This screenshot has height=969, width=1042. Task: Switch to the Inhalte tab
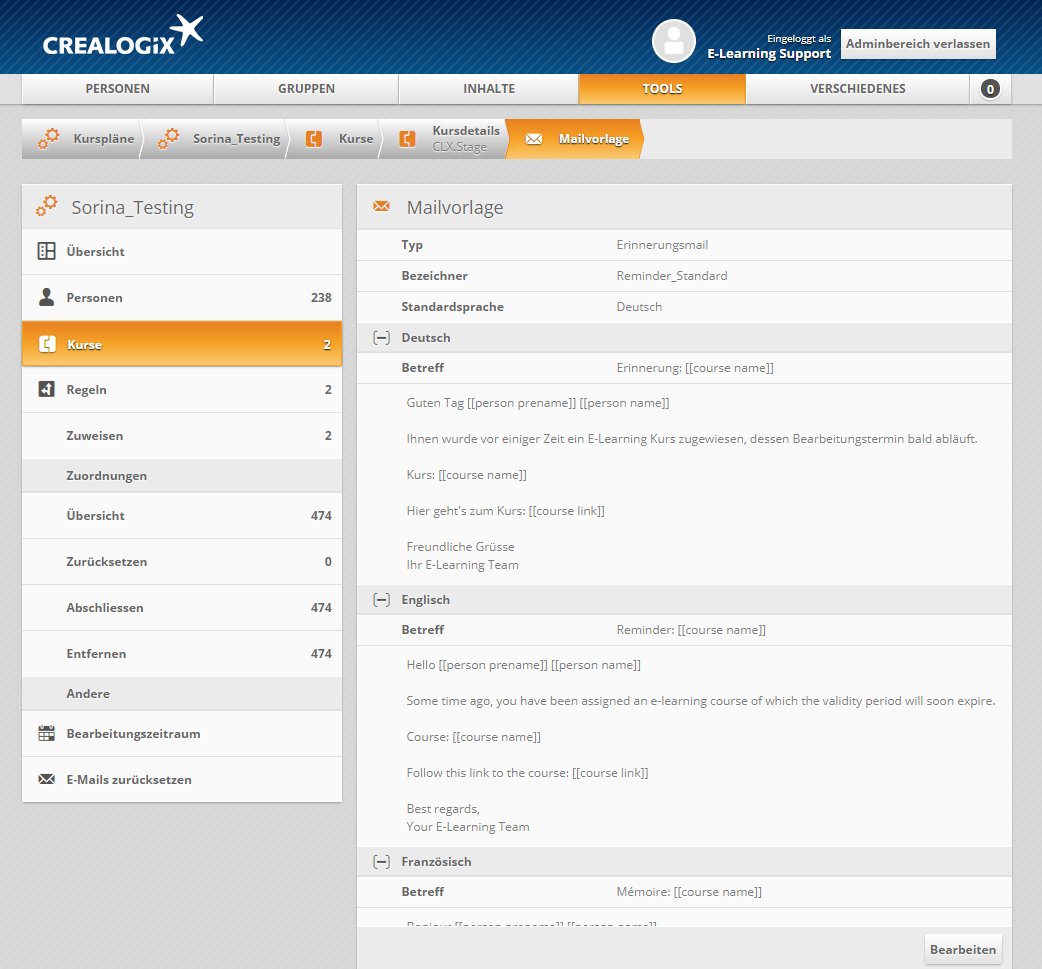(488, 89)
